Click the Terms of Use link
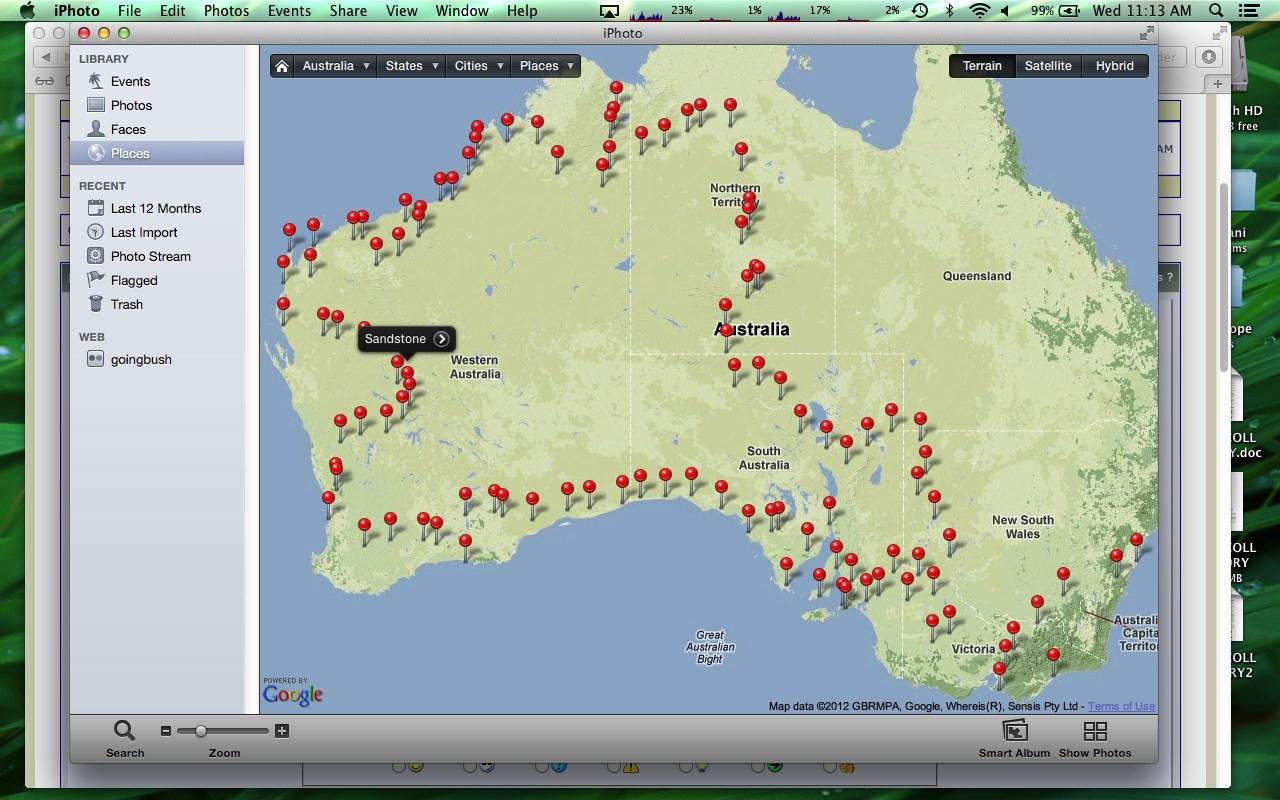The width and height of the screenshot is (1280, 800). [x=1121, y=706]
